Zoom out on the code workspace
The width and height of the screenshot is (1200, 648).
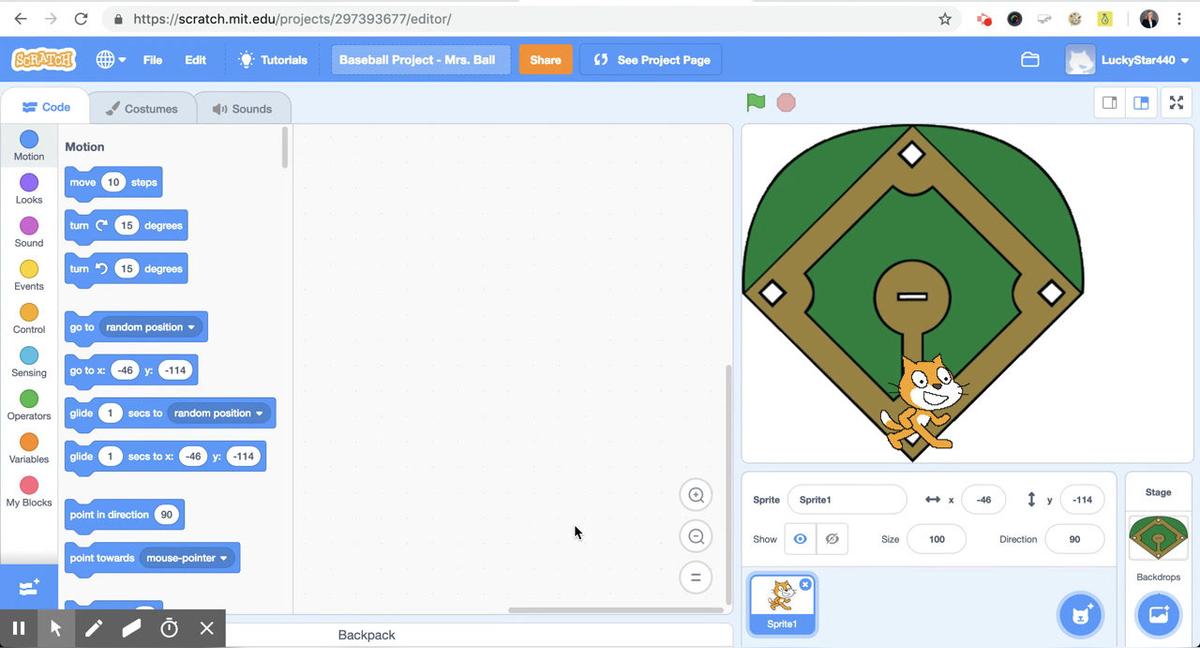coord(696,536)
